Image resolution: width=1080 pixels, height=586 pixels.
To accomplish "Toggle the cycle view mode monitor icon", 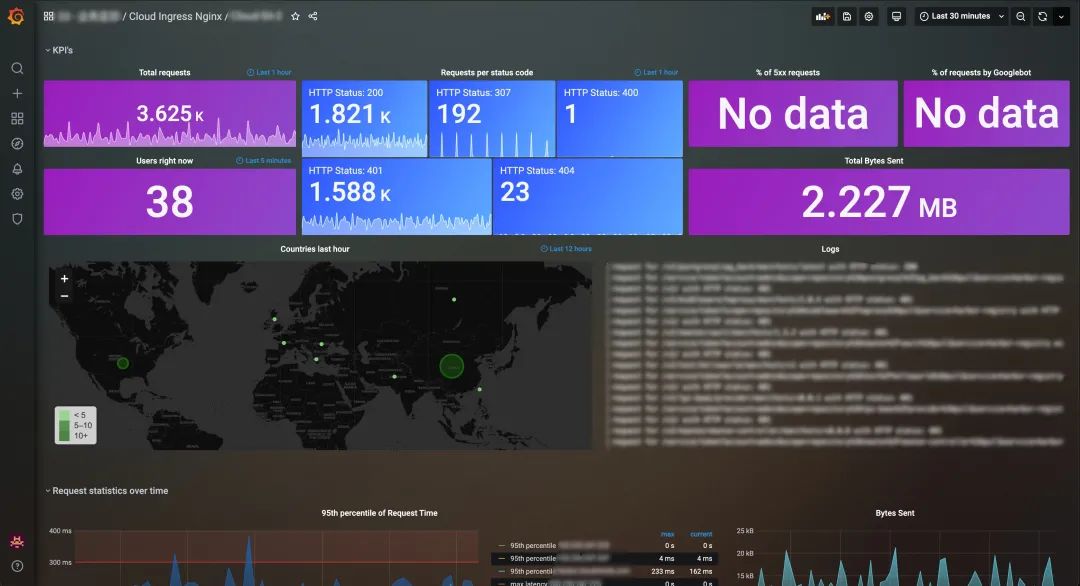I will pyautogui.click(x=896, y=17).
